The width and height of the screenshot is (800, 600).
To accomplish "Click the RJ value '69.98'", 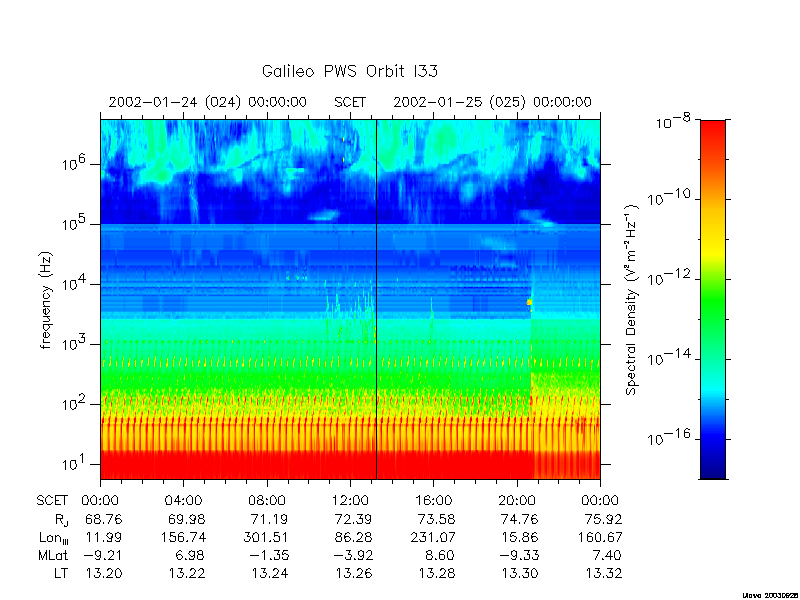I will 187,519.
